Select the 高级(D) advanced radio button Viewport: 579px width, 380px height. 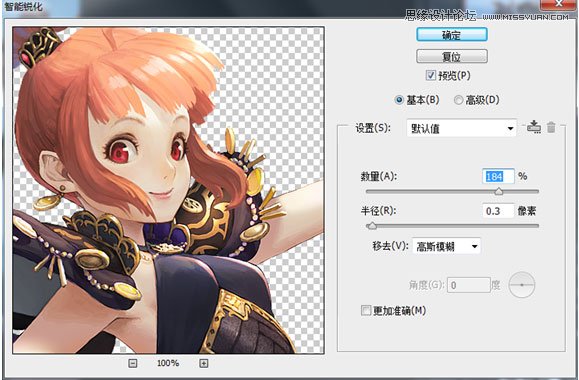coord(458,100)
